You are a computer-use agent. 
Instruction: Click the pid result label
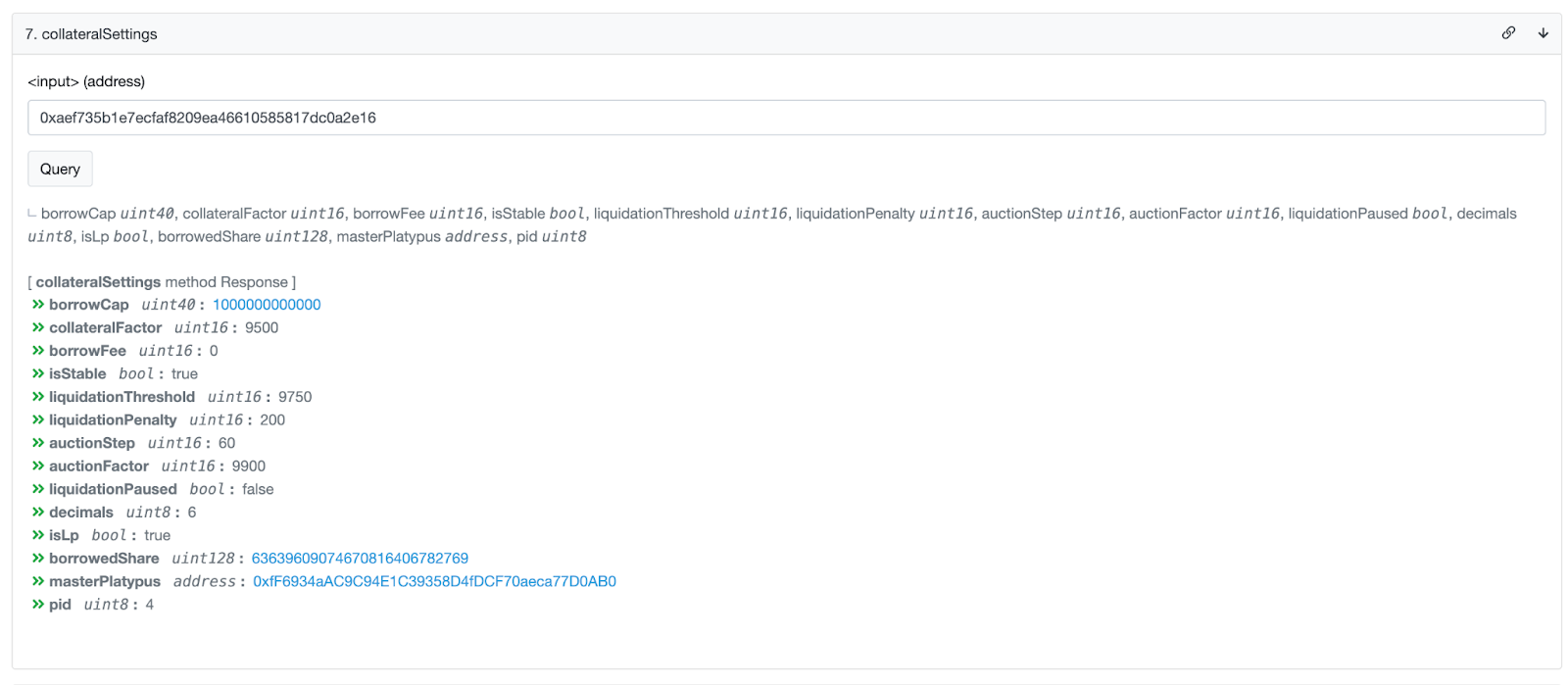point(60,605)
